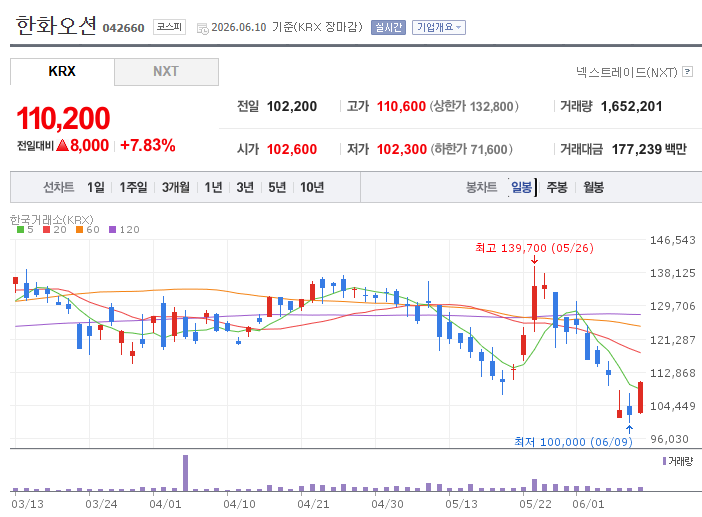Click the 거래대금 value 177,239 백만

[649, 149]
